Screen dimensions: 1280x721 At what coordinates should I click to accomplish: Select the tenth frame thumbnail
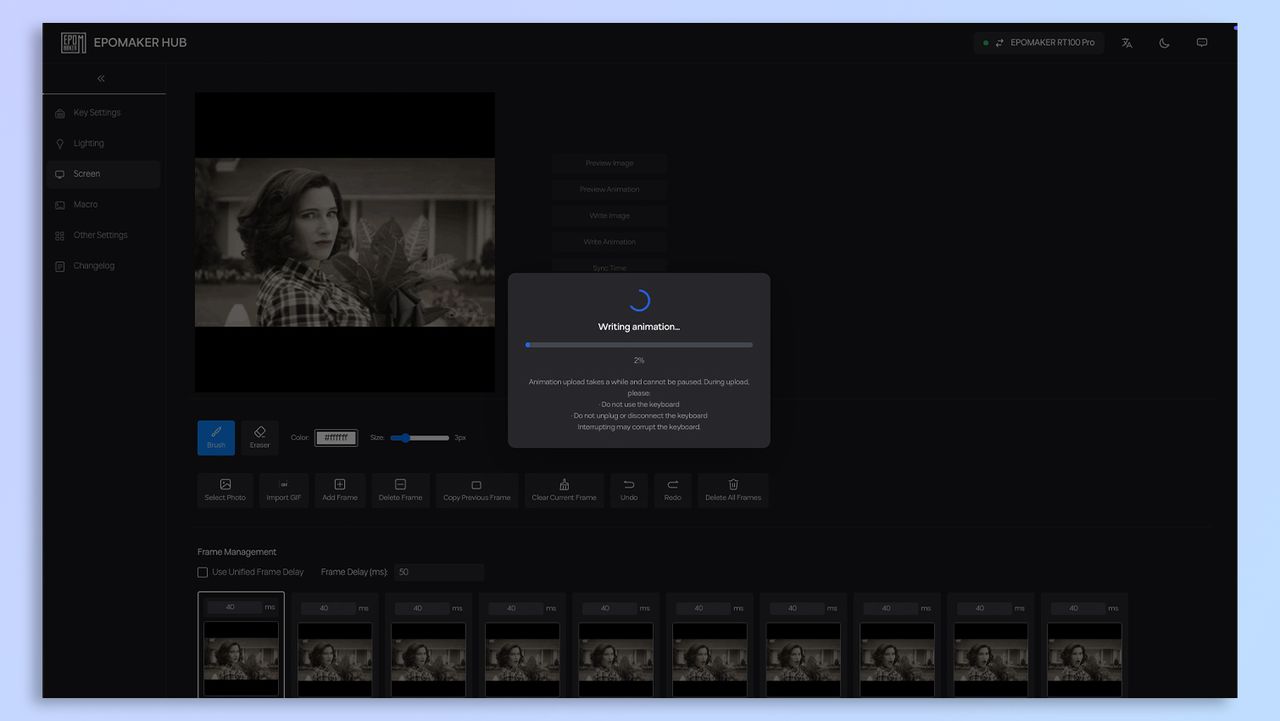coord(1084,658)
